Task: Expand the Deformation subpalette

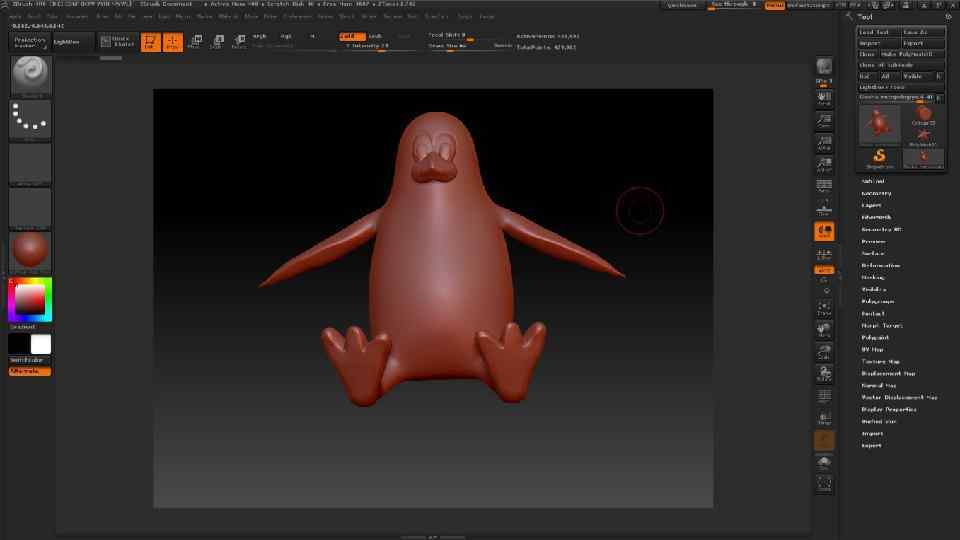Action: pyautogui.click(x=881, y=265)
